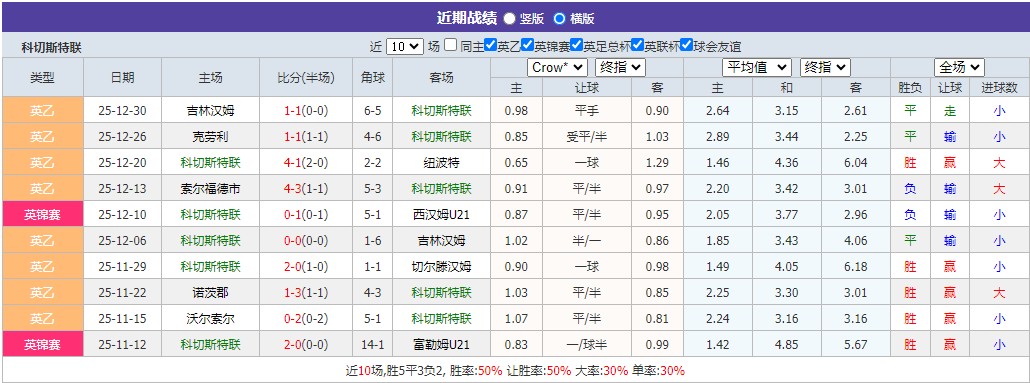Click handicap 一/球半
Viewport: 1030px width, 383px height.
(x=587, y=345)
